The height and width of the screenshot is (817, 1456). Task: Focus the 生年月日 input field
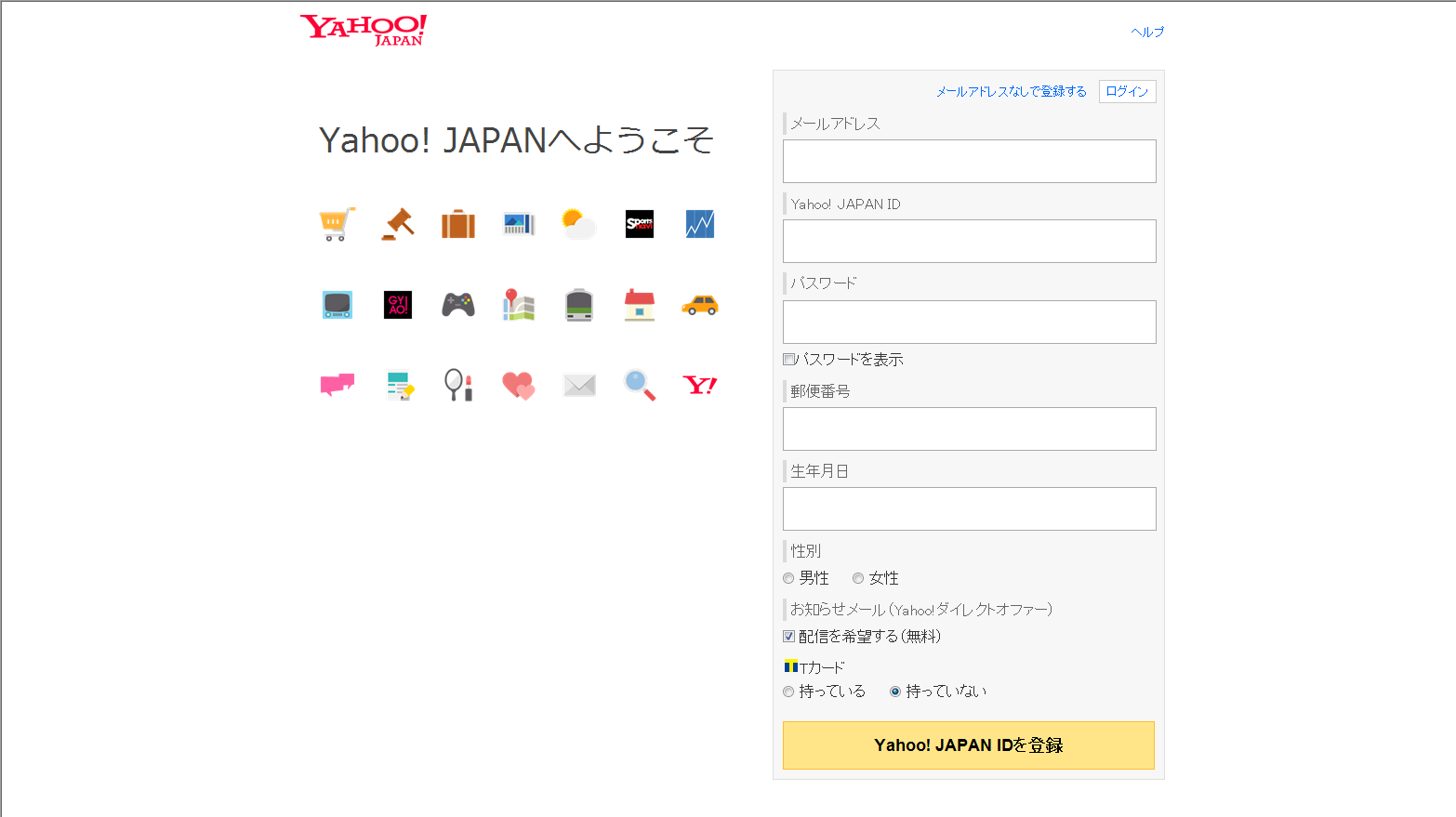click(970, 508)
